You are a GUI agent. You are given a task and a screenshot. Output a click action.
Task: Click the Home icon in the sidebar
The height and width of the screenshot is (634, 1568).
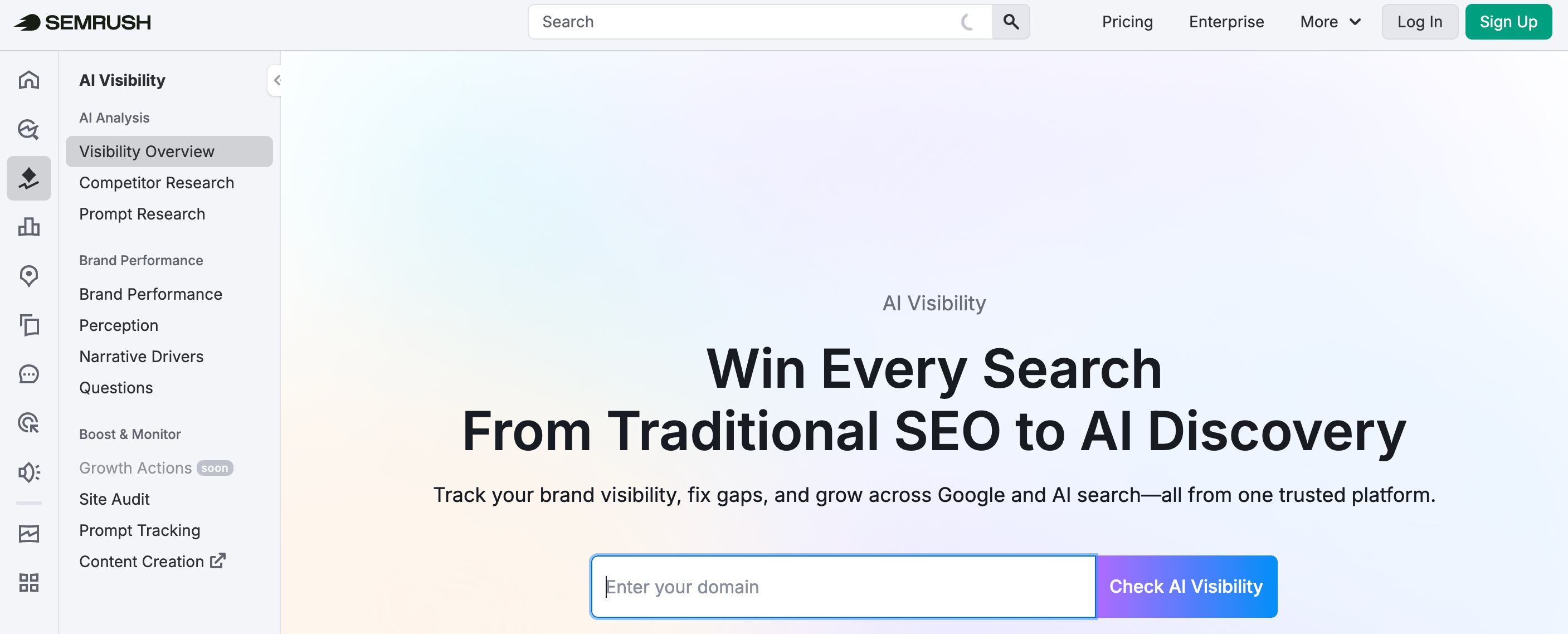[28, 80]
